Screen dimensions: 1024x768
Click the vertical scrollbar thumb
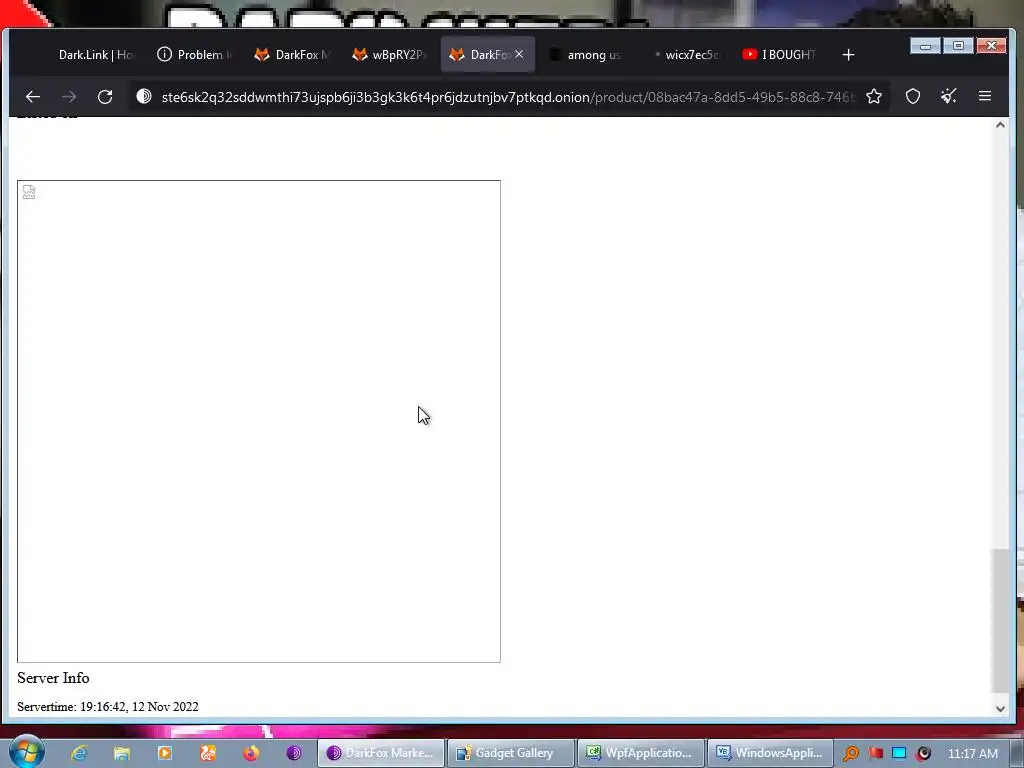[x=1000, y=620]
